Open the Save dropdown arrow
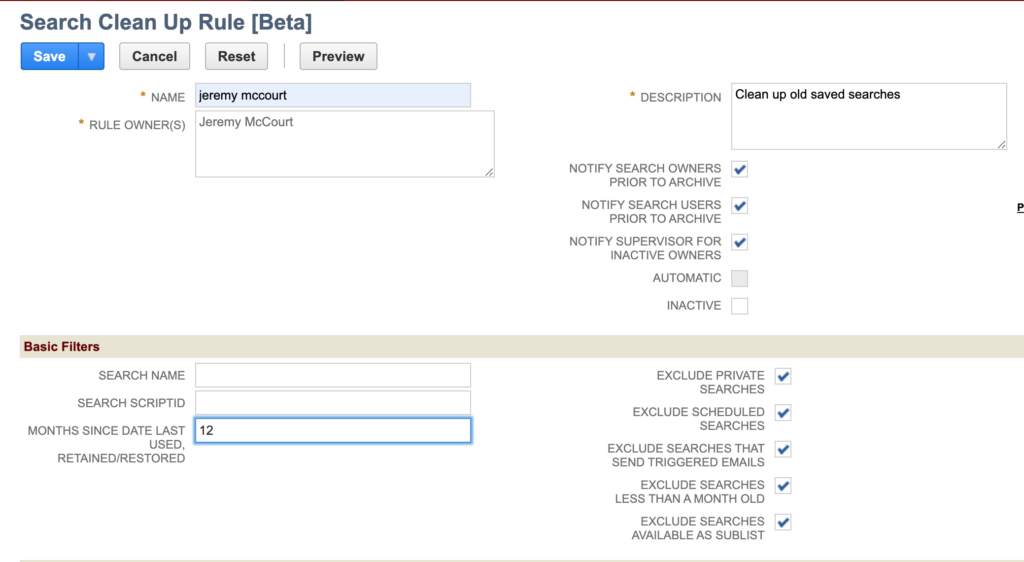1024x562 pixels. click(91, 57)
